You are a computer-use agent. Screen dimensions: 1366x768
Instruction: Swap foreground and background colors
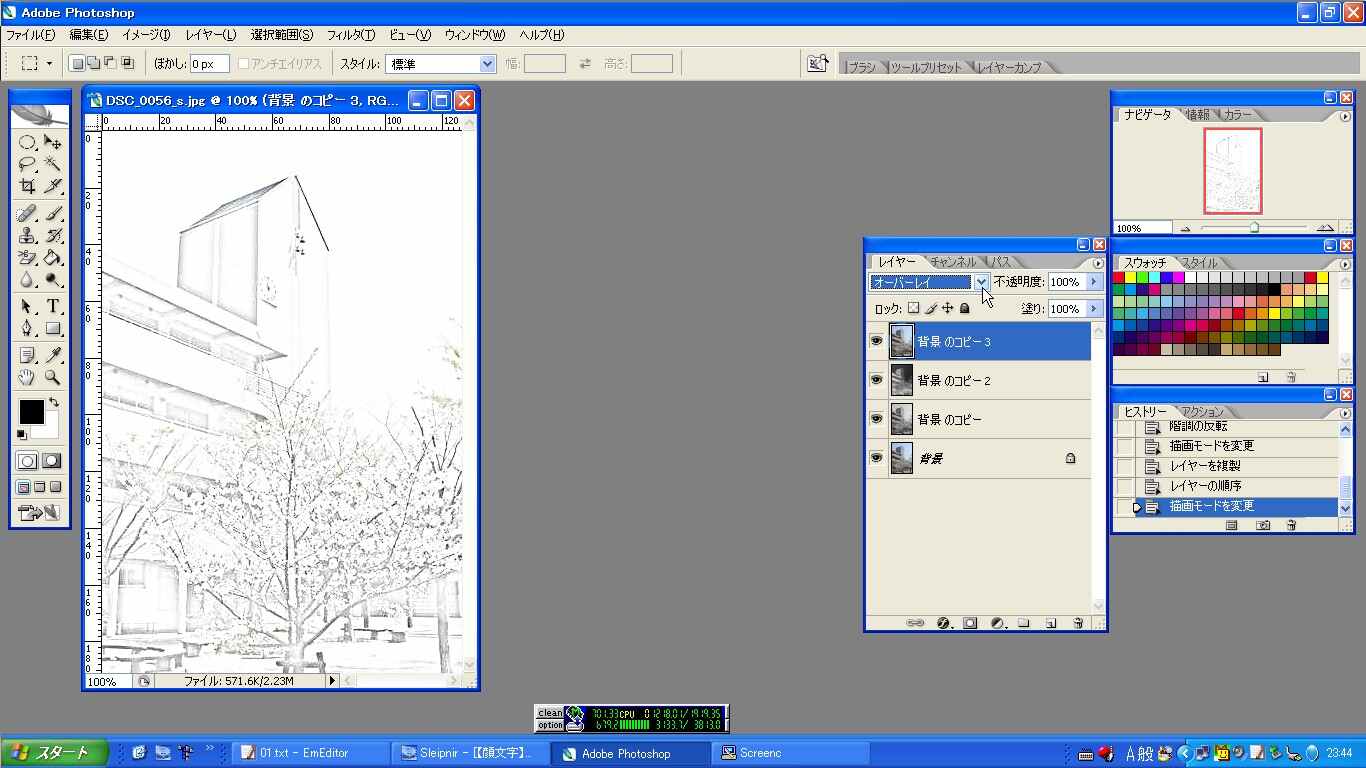coord(54,402)
